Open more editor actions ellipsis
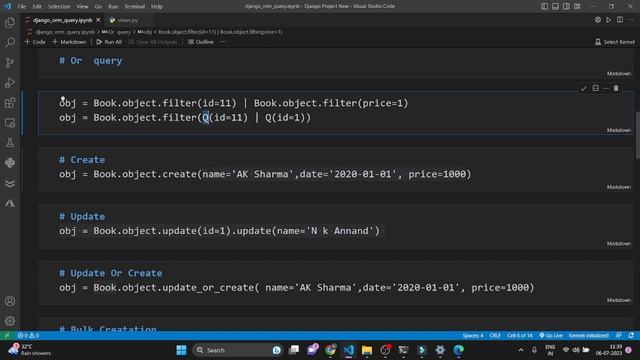Viewport: 640px width, 360px height. point(631,20)
